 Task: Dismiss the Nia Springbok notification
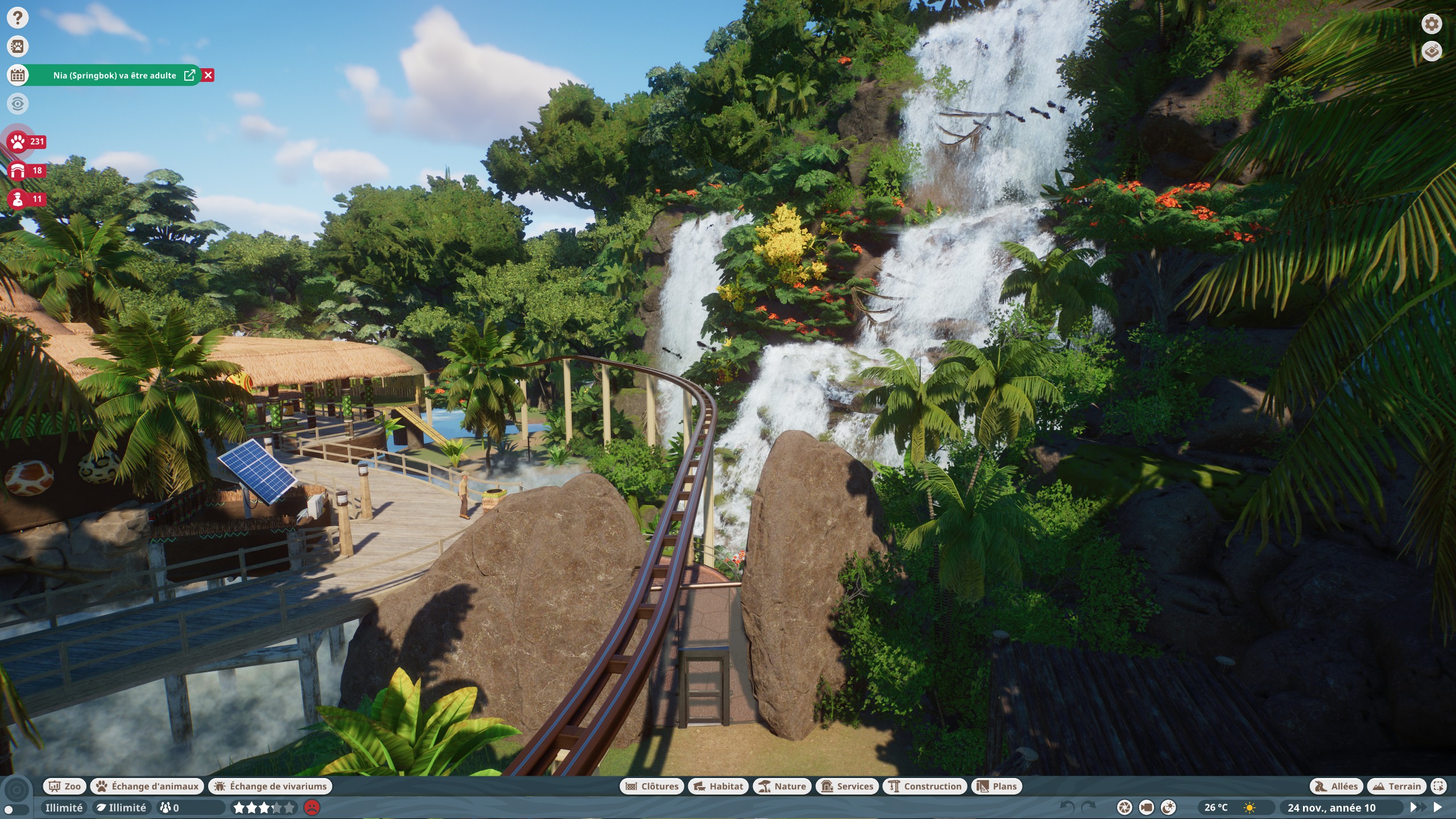208,75
